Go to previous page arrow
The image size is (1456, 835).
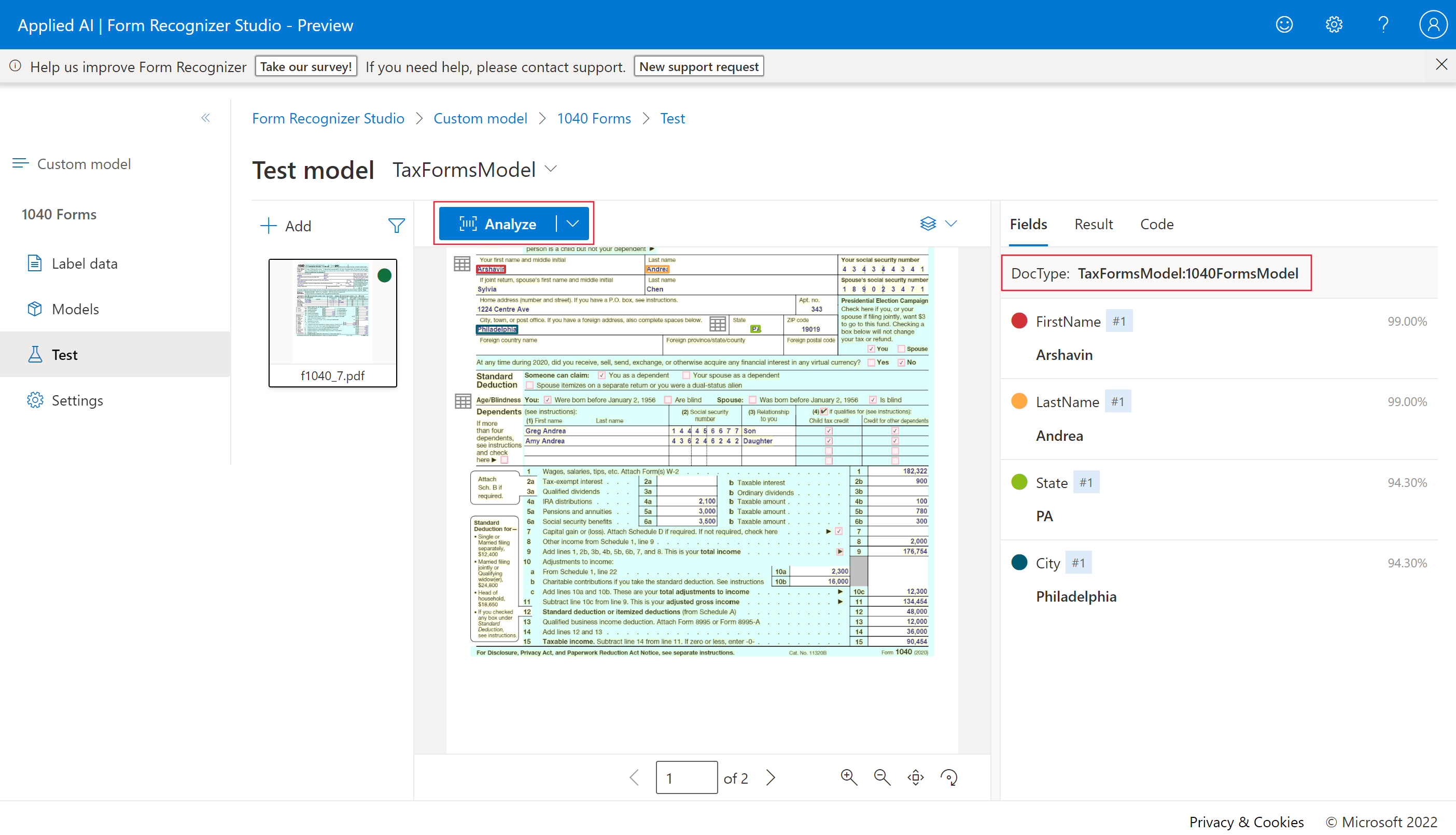coord(634,777)
